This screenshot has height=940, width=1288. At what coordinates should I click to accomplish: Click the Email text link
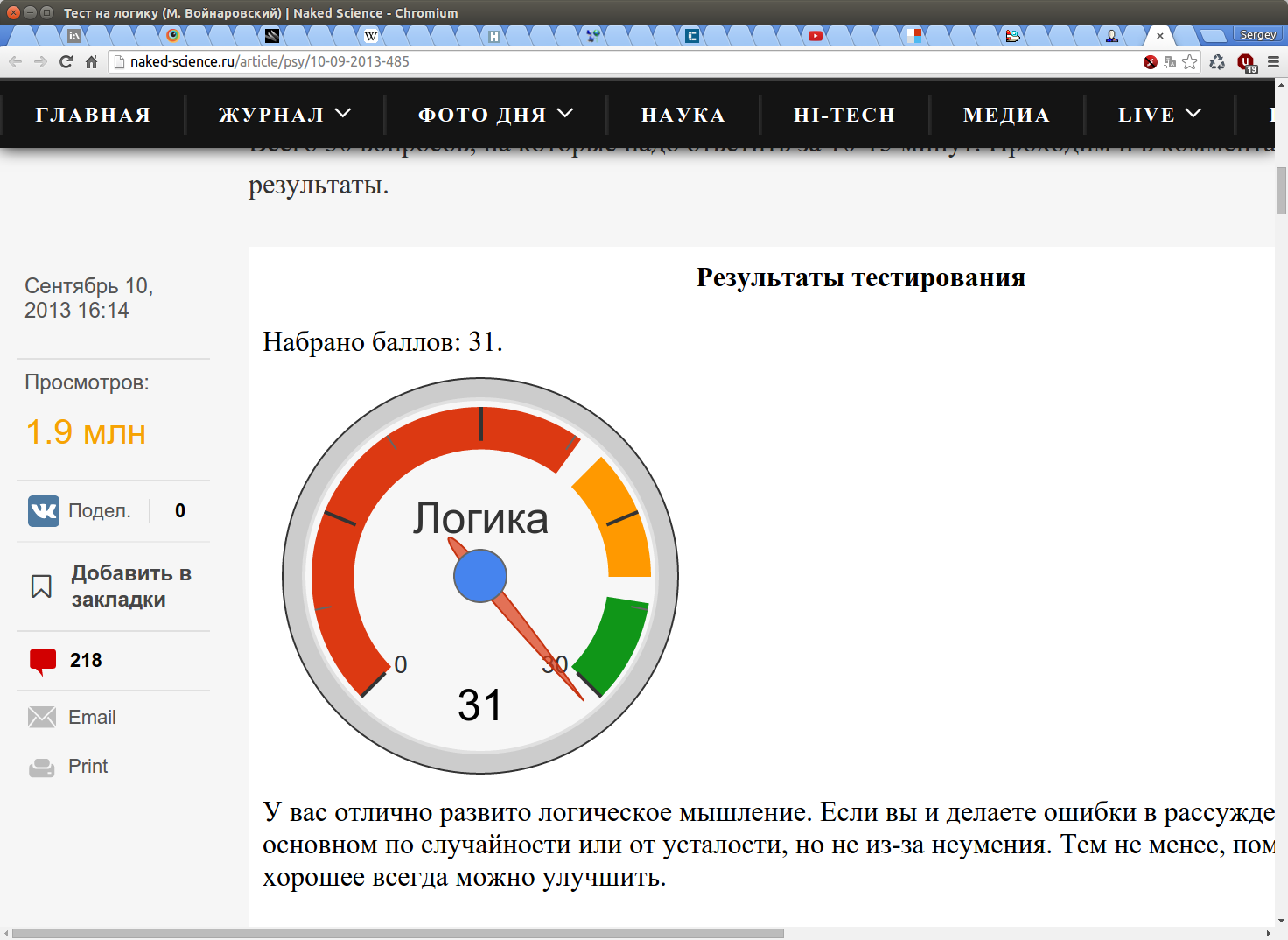pos(92,718)
